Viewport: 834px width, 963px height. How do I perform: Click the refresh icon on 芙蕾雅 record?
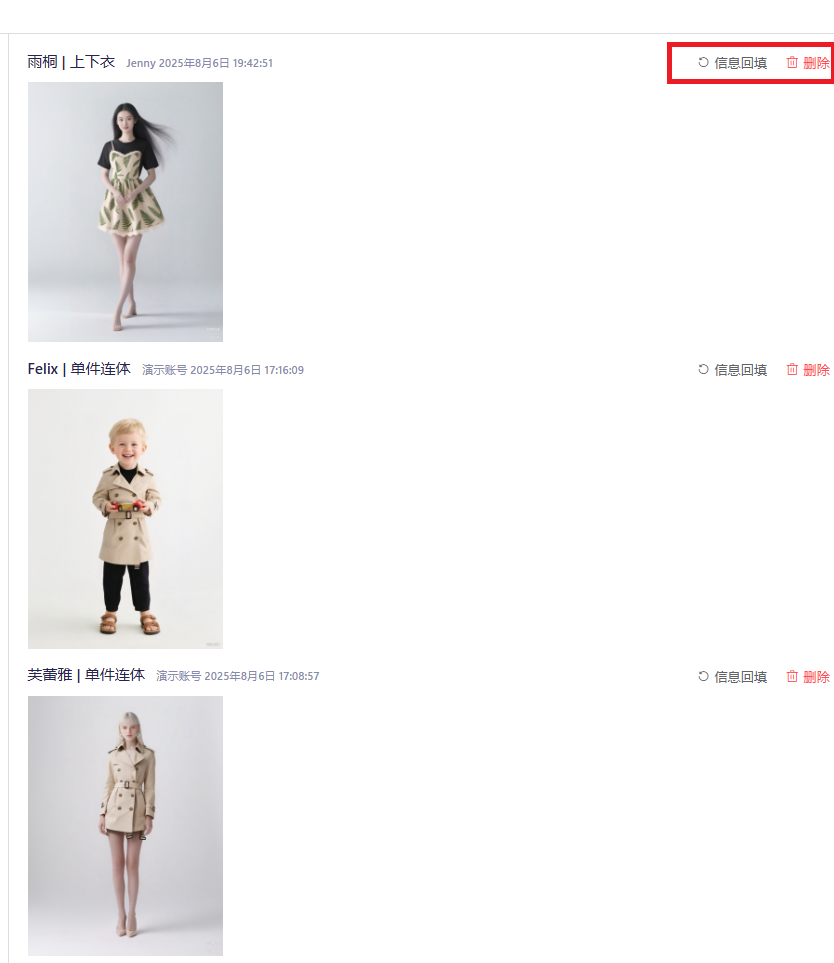click(703, 676)
